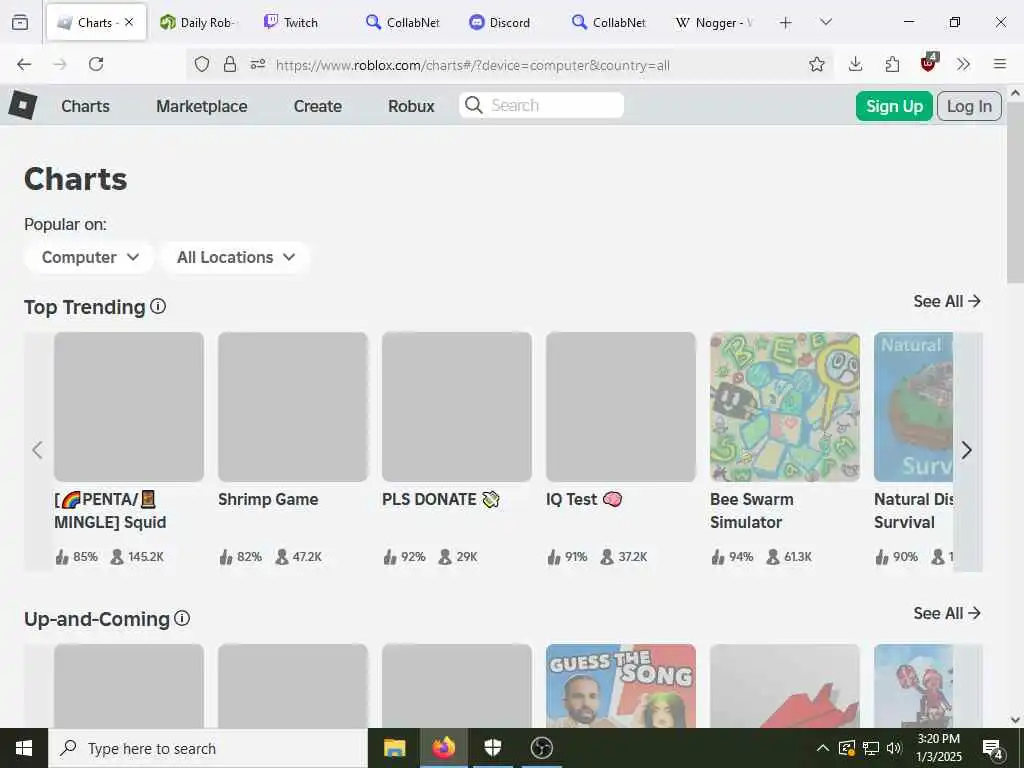The image size is (1024, 768).
Task: Expand the All Locations dropdown
Action: pos(235,257)
